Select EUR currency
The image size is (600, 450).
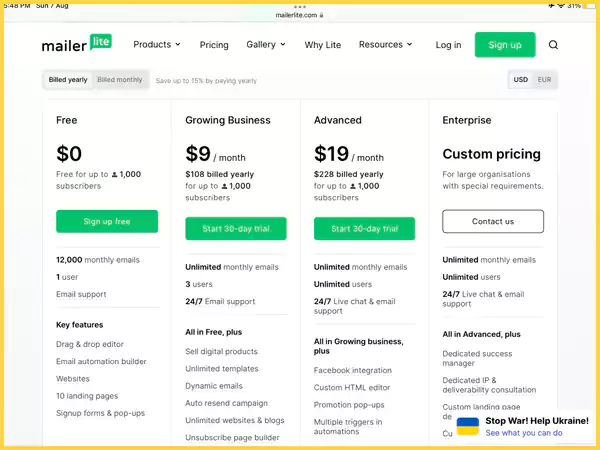point(544,80)
